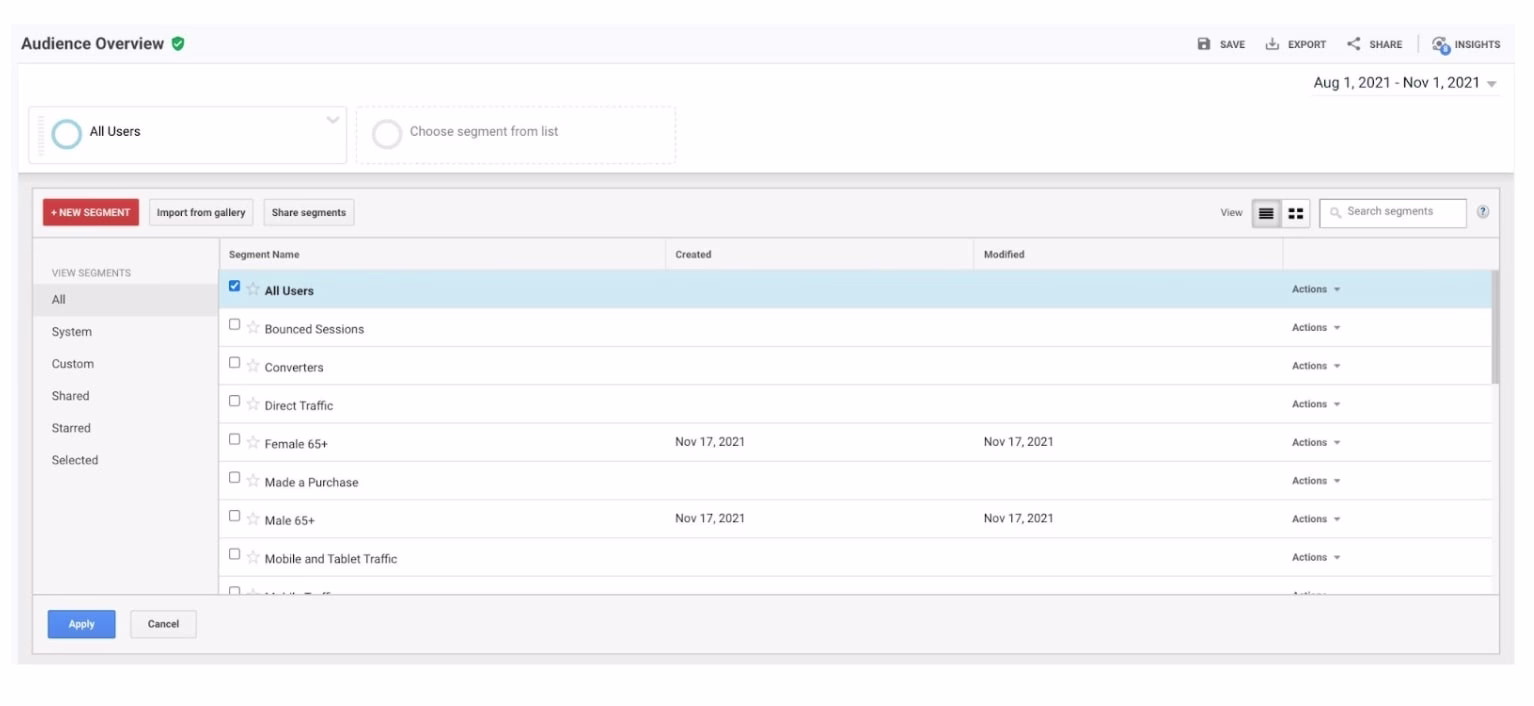Uncheck the All Users segment
The width and height of the screenshot is (1534, 706).
pos(235,285)
